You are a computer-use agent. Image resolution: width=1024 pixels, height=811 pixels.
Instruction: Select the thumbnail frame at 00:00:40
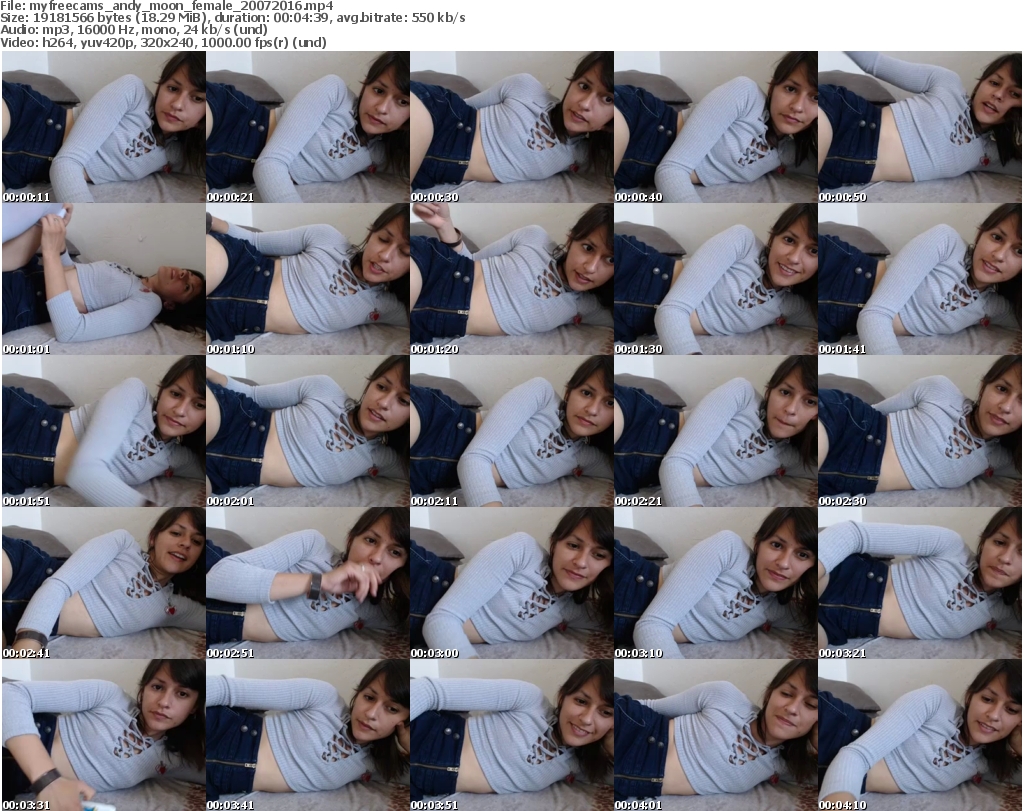pyautogui.click(x=716, y=127)
